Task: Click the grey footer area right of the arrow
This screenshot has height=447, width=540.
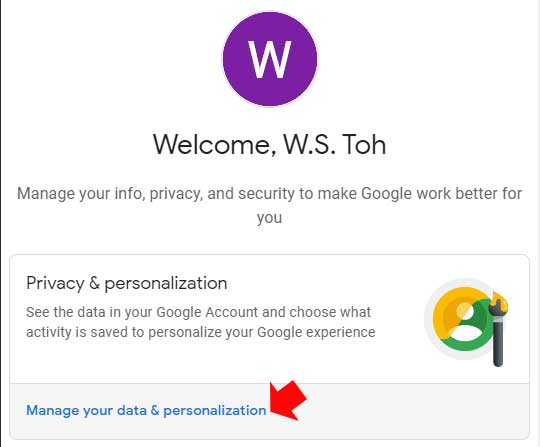Action: click(413, 410)
